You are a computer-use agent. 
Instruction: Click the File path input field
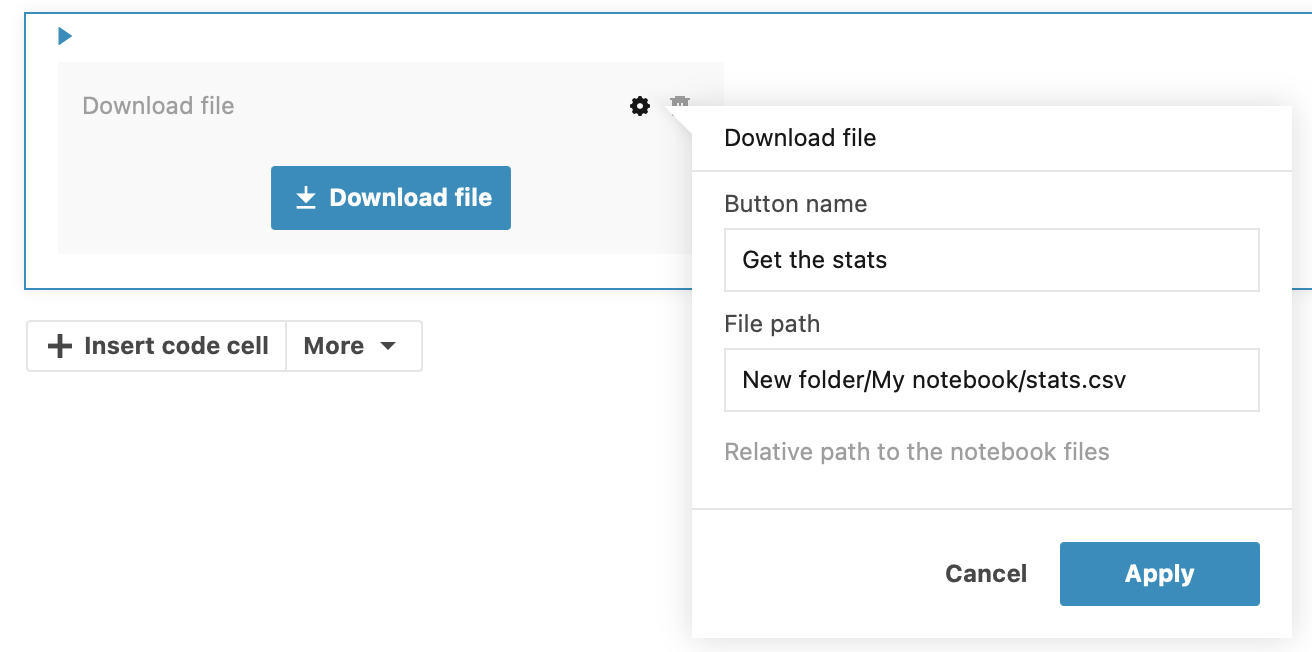[991, 380]
